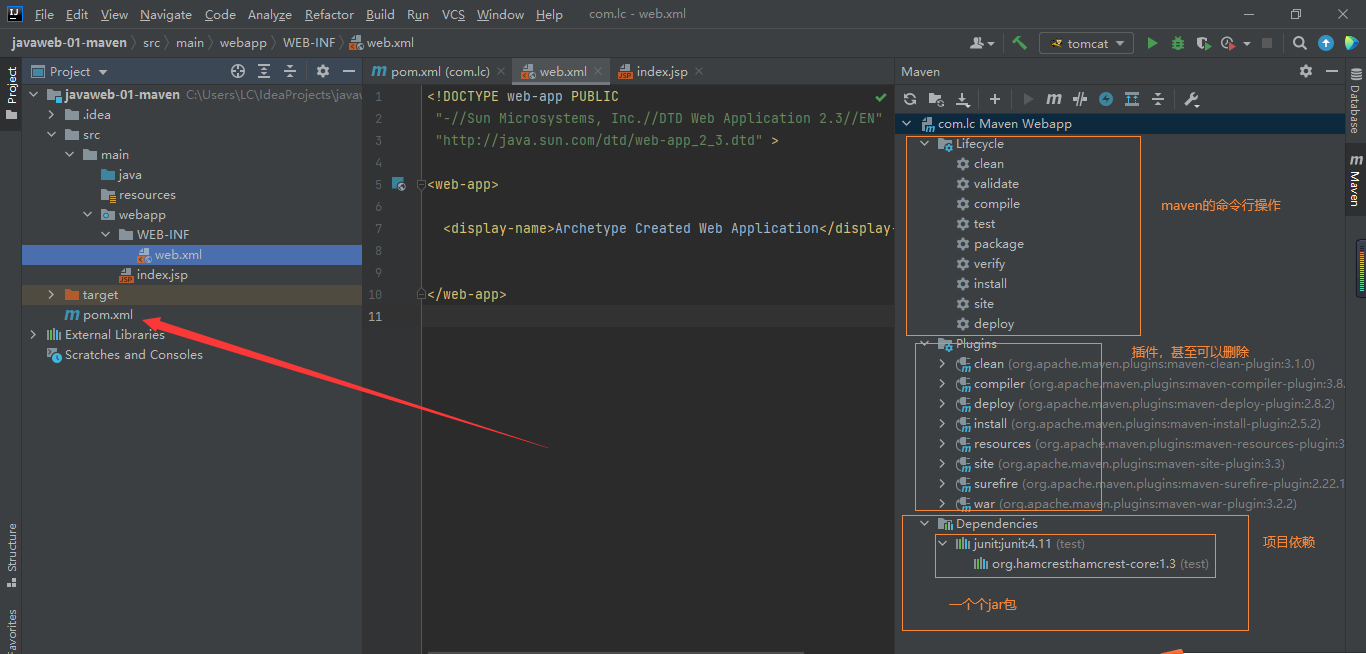Start debugging with the green bug icon

point(1178,43)
